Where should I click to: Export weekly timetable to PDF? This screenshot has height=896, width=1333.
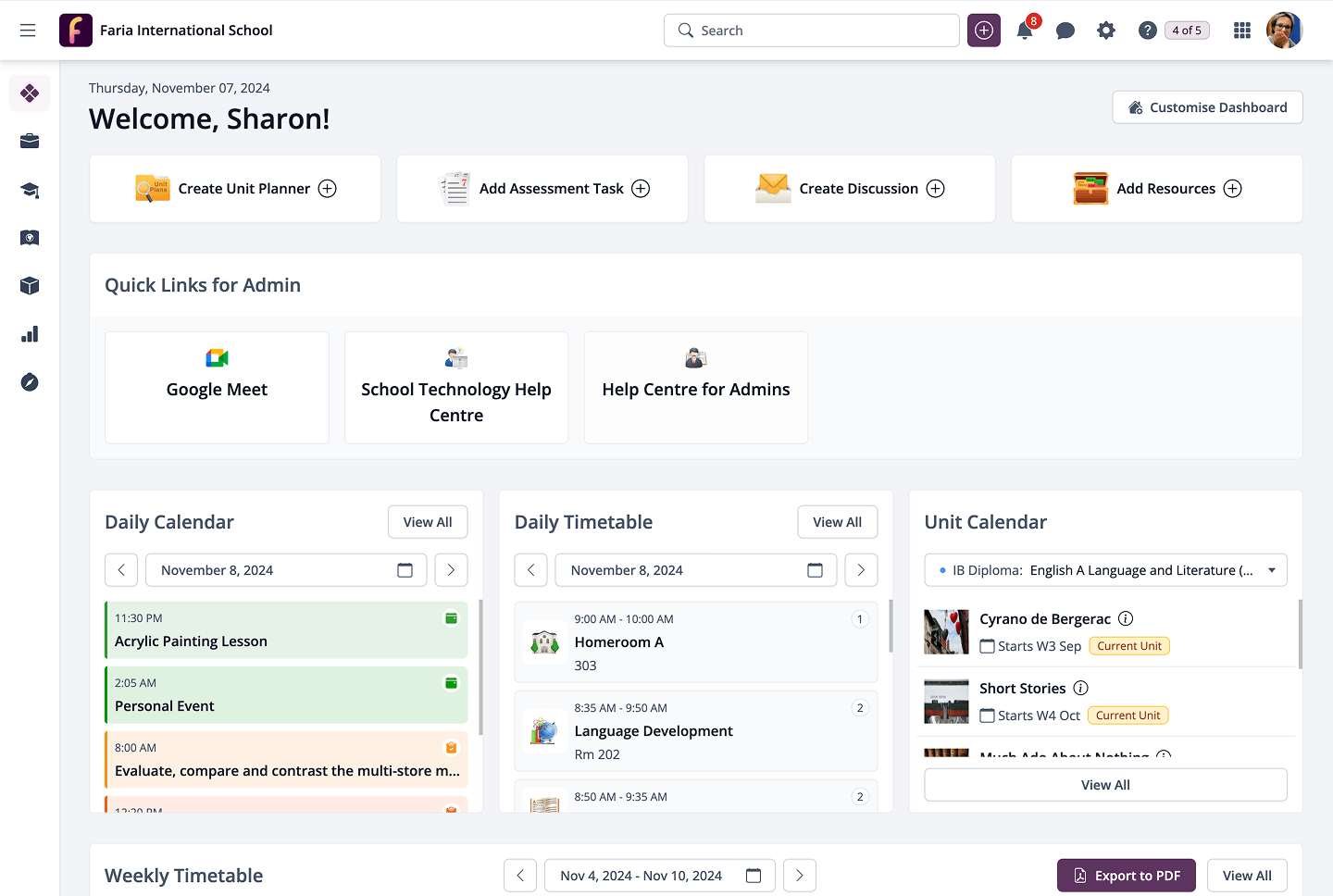(x=1126, y=876)
